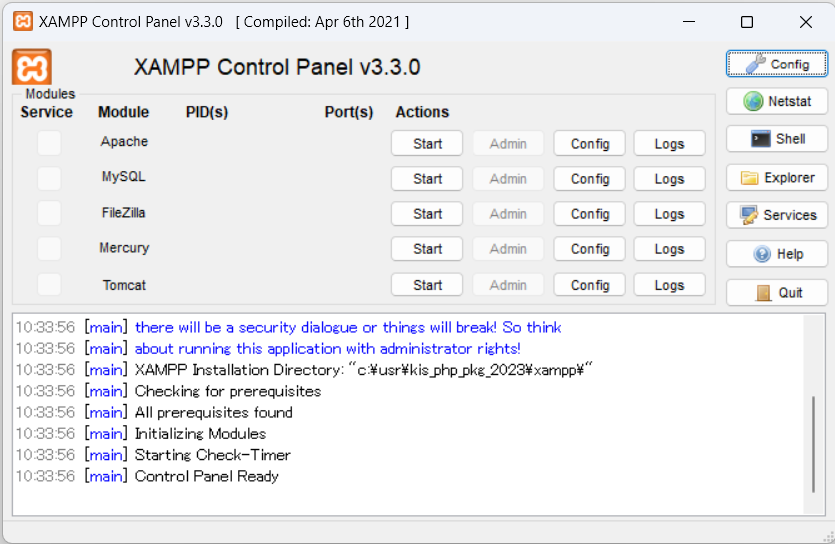This screenshot has width=835, height=544.
Task: Start the Apache module
Action: (x=427, y=144)
